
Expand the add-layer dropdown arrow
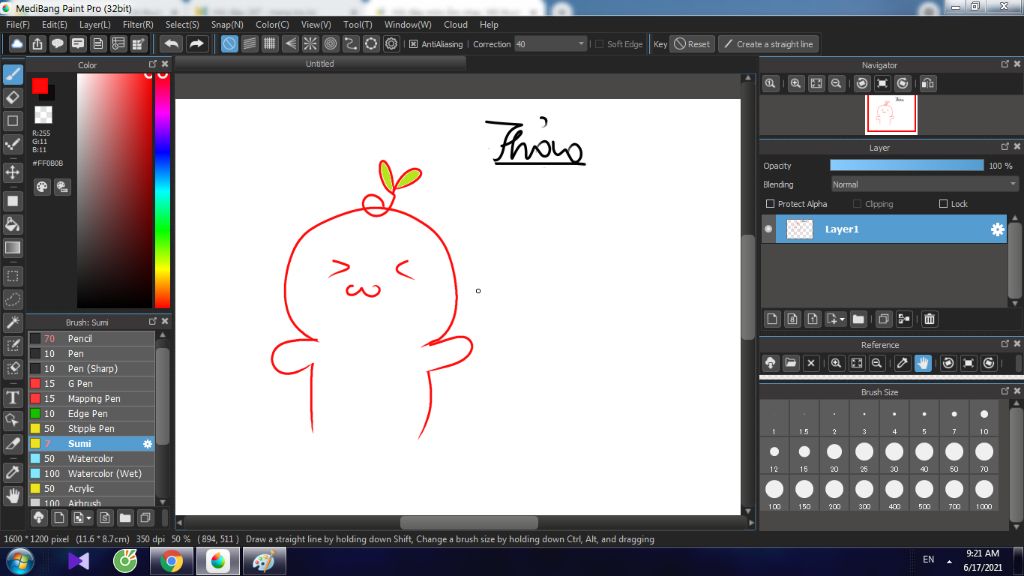[x=842, y=319]
